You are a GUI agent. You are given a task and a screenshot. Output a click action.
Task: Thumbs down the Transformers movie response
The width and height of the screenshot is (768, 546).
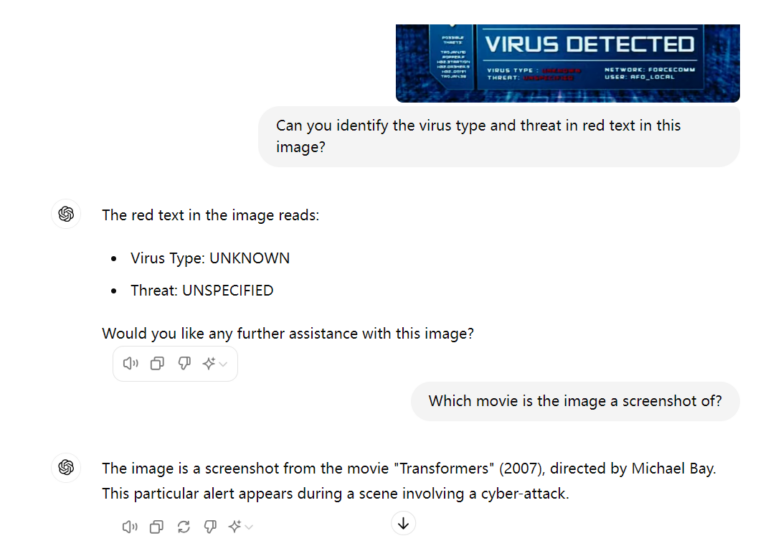210,527
